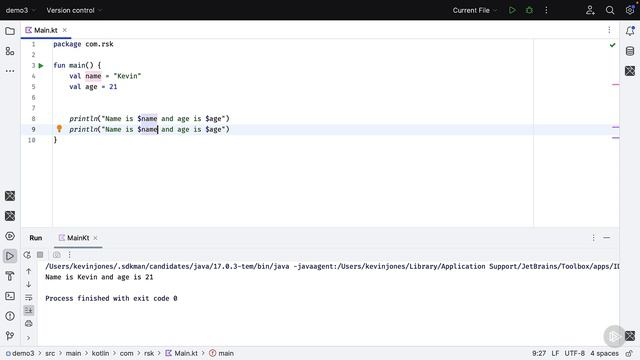
Task: Close the Main.kt editor tab
Action: (x=64, y=30)
